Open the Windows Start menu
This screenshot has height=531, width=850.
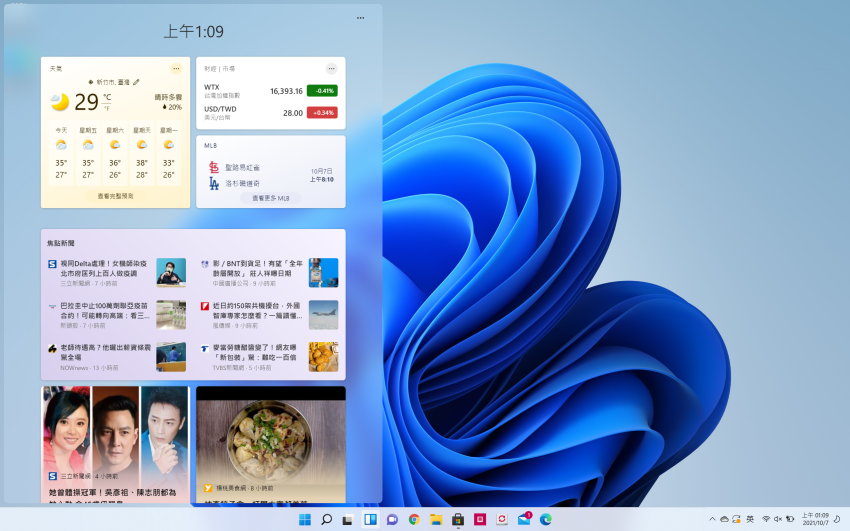305,520
